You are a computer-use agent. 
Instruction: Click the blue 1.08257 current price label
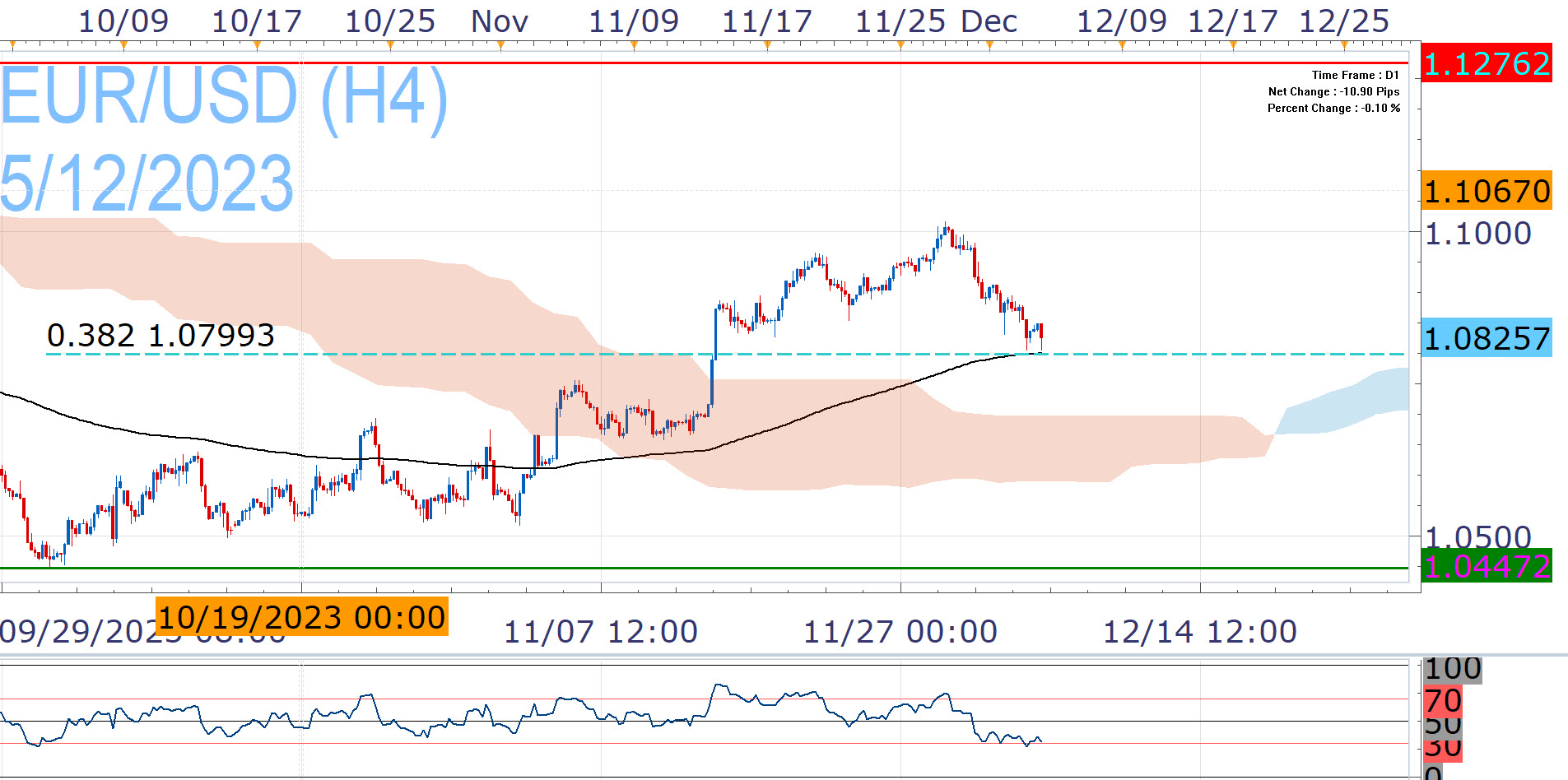coord(1486,338)
